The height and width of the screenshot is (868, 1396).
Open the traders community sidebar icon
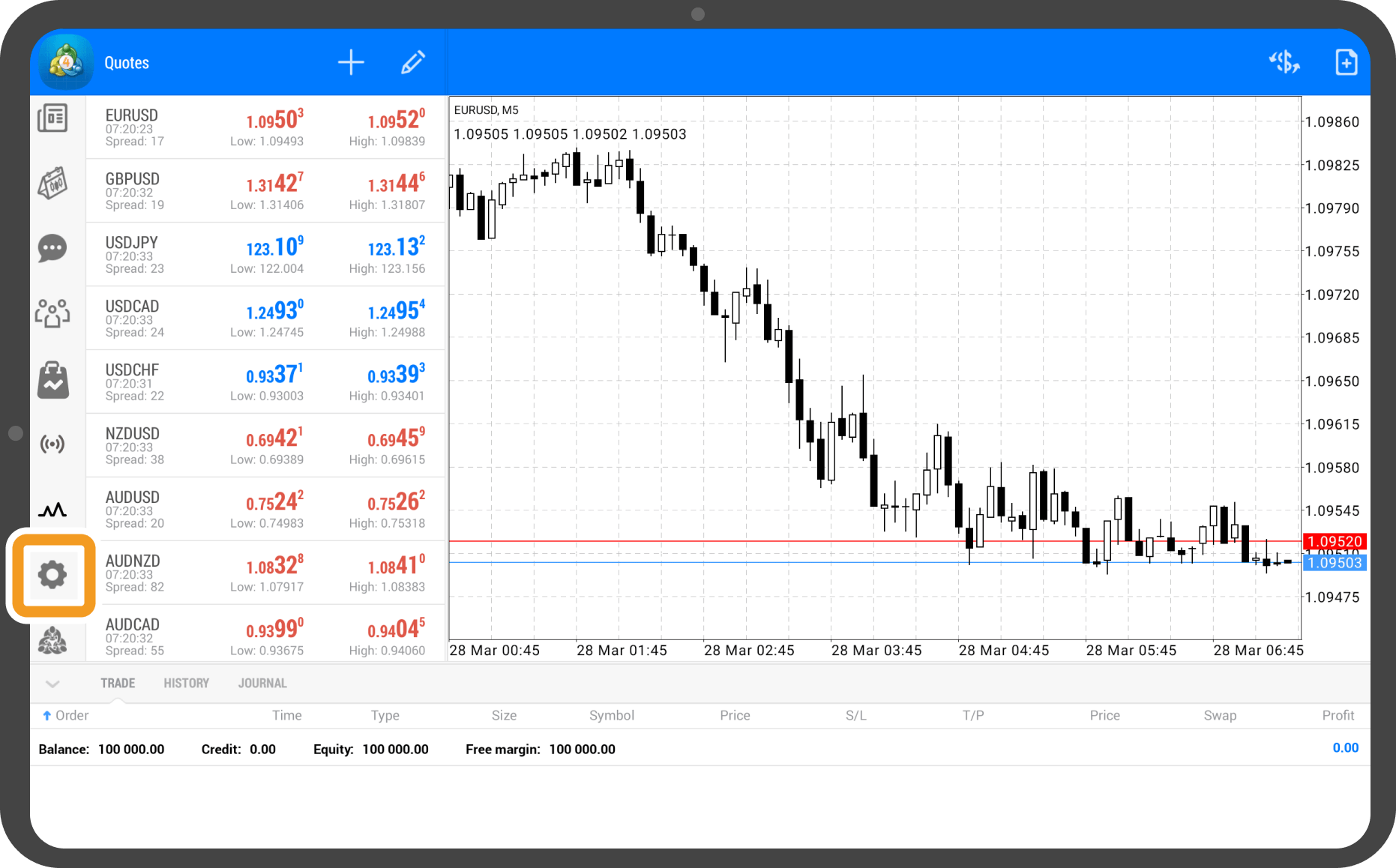(x=52, y=313)
